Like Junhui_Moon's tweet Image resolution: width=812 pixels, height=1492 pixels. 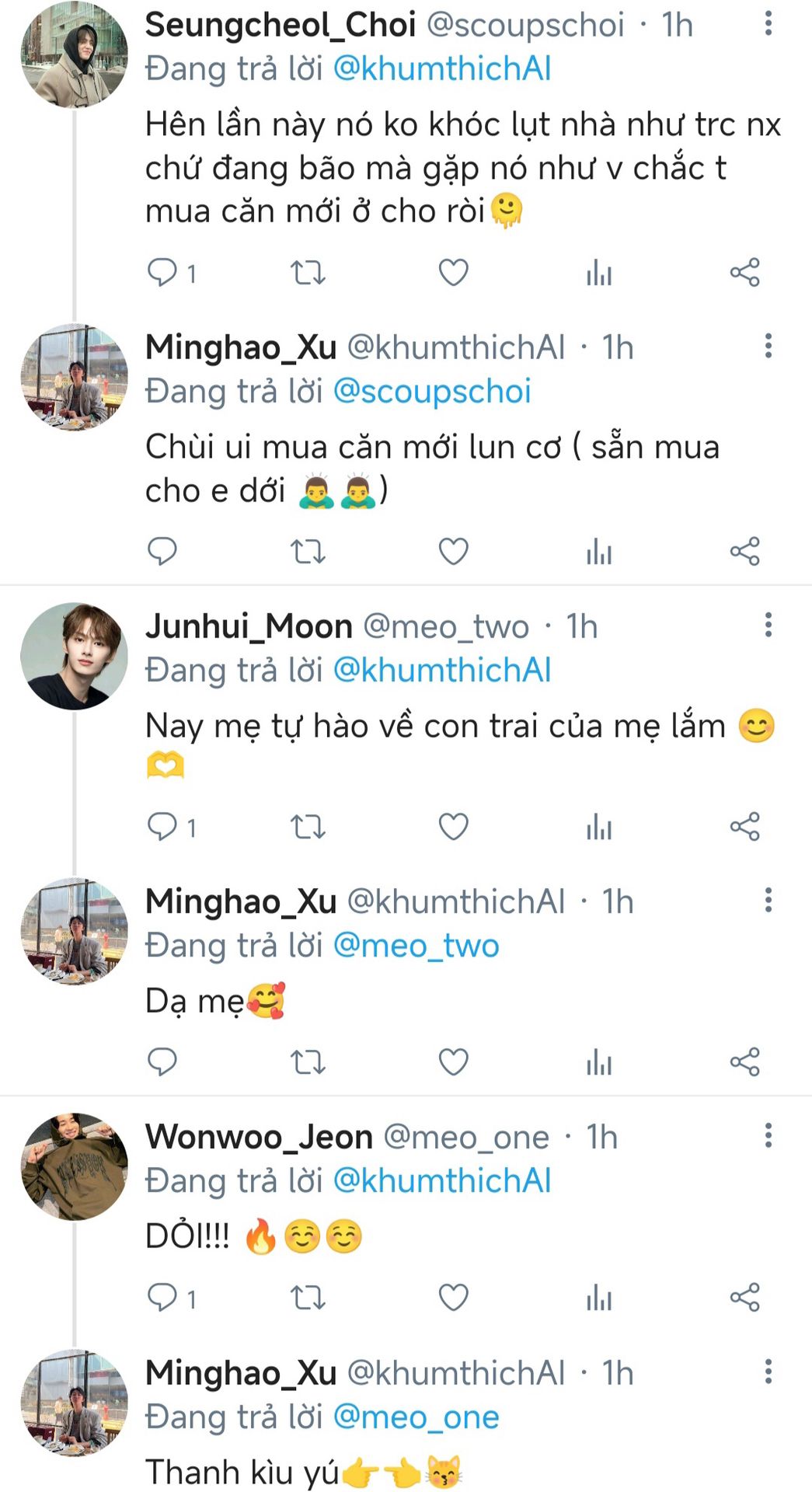(453, 827)
